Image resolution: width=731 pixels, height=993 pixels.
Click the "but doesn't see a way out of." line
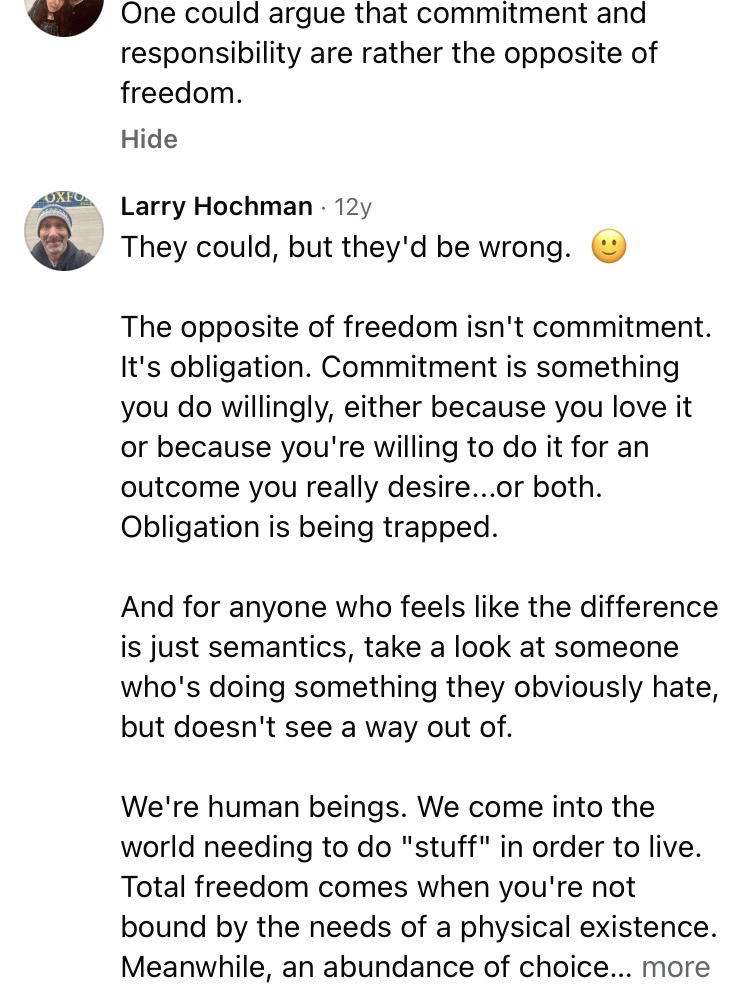(316, 727)
